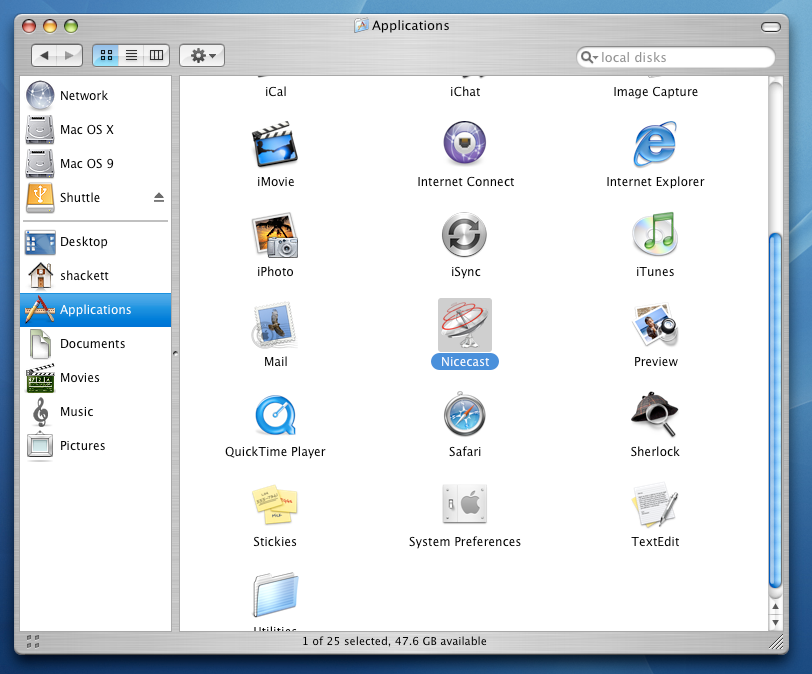Image resolution: width=812 pixels, height=674 pixels.
Task: Click the scrollbar up arrow
Action: click(775, 606)
